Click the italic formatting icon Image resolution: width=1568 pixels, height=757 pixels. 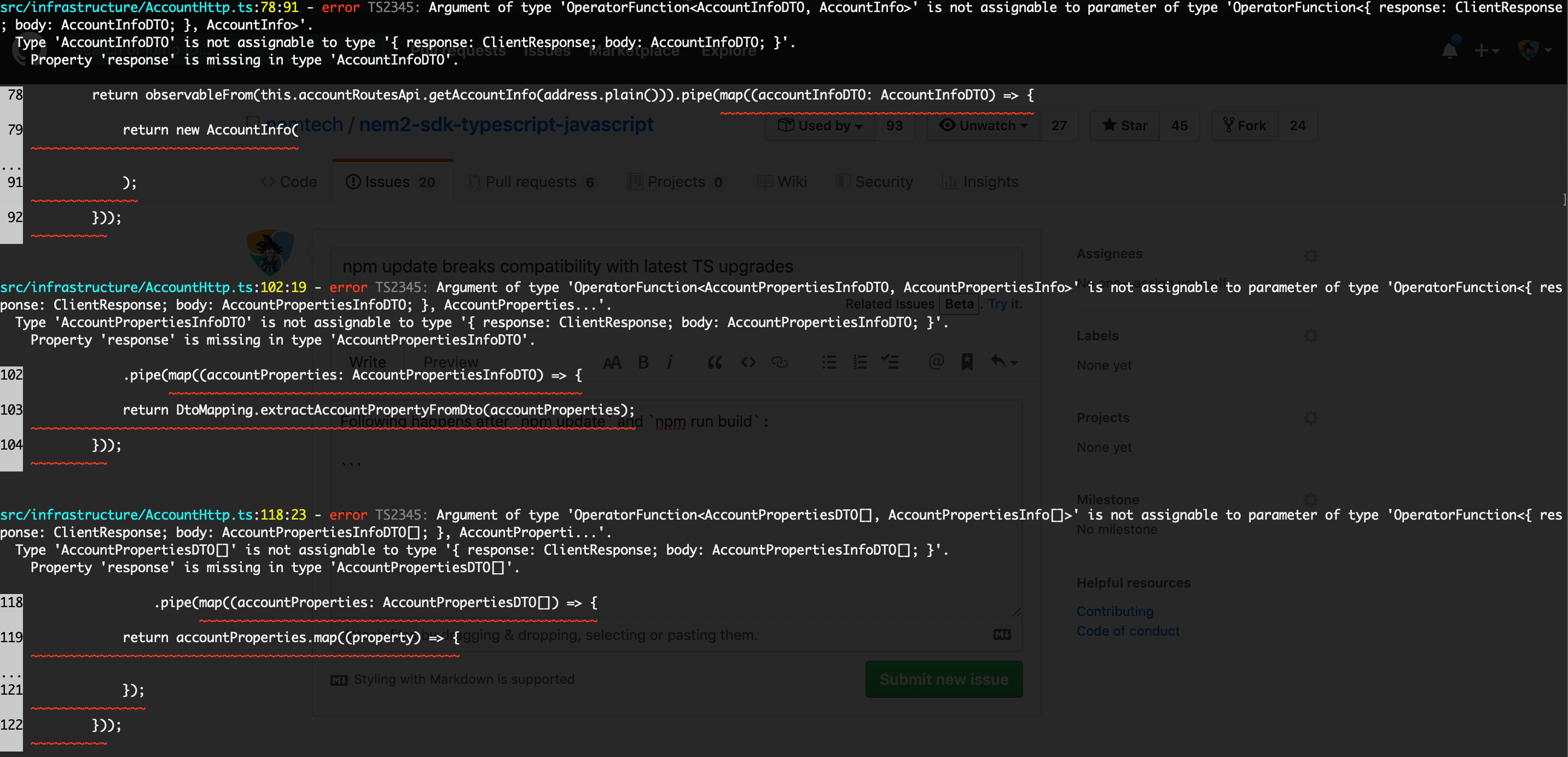point(670,363)
